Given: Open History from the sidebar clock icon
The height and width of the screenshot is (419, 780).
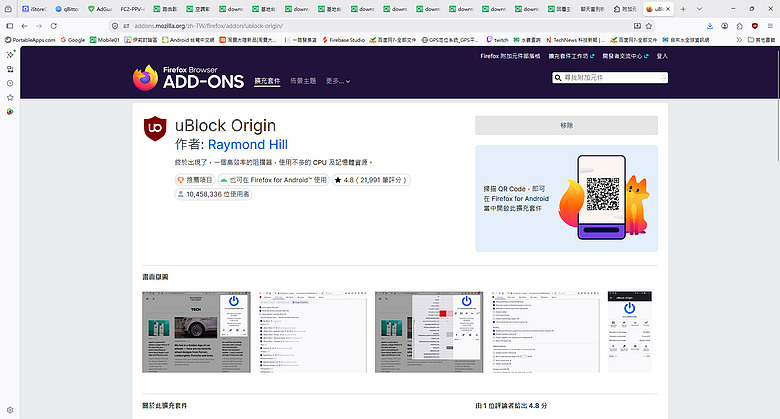Looking at the screenshot, I should pos(10,83).
